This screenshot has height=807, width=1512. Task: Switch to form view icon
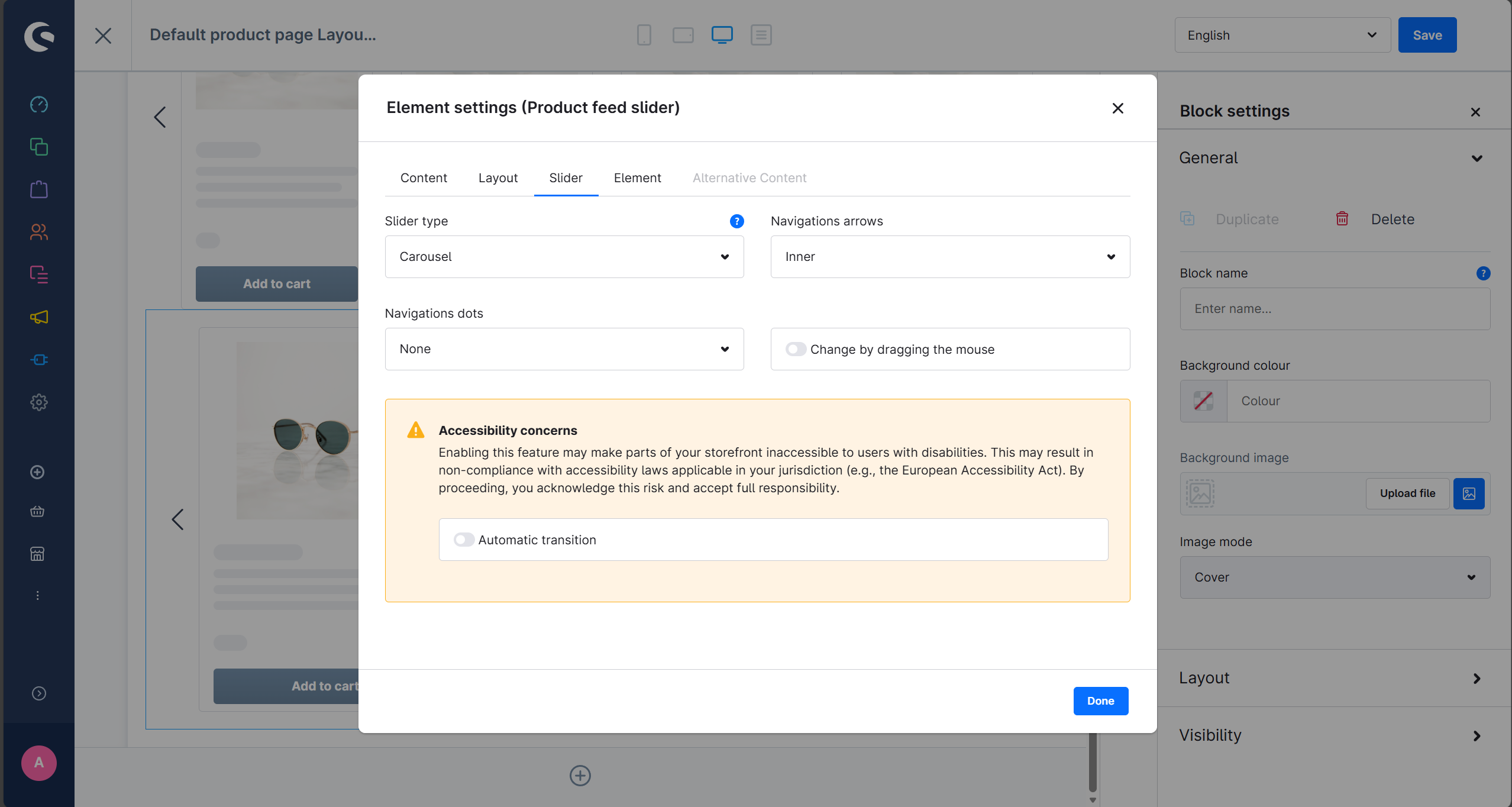click(761, 35)
